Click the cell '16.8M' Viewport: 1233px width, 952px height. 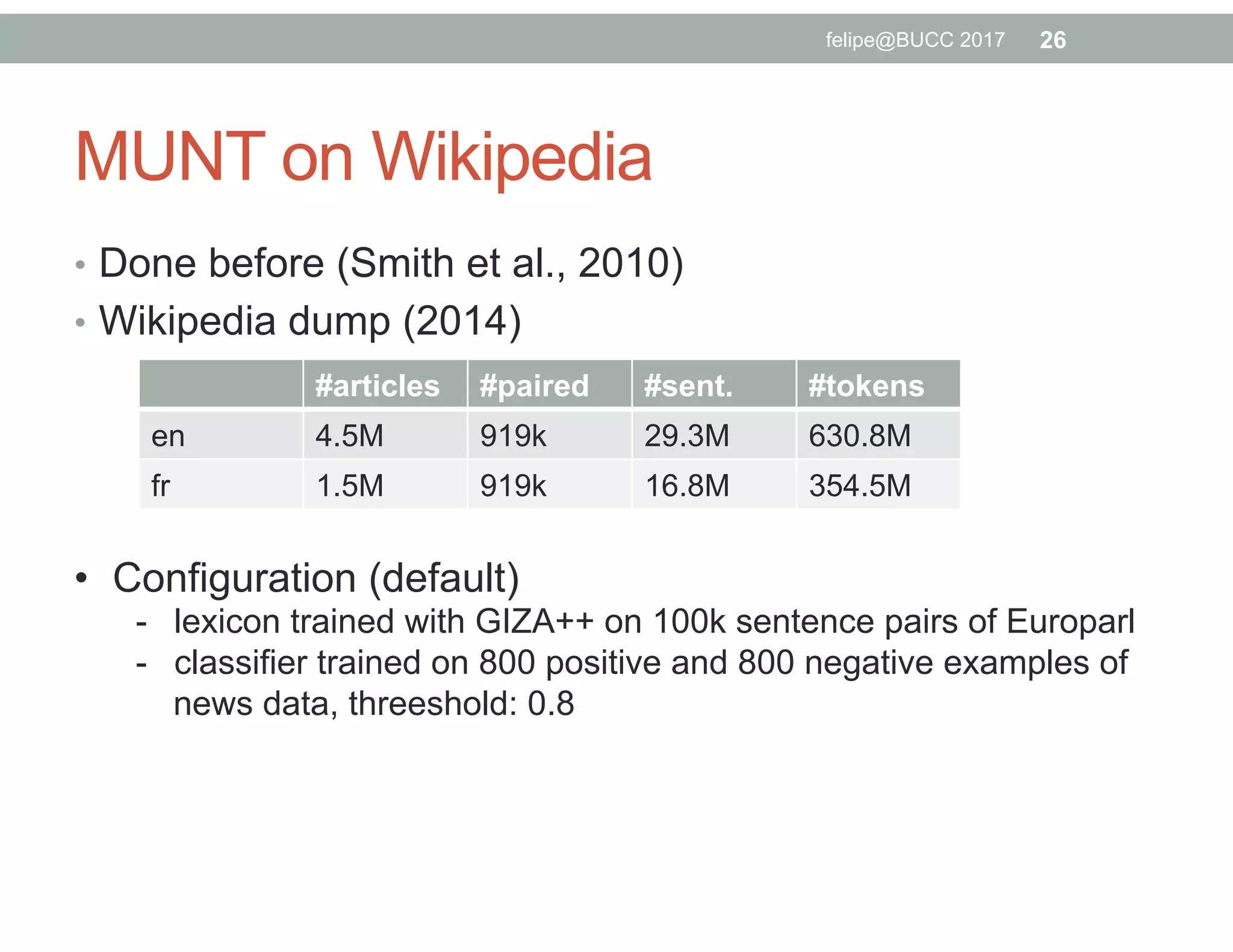pos(714,484)
